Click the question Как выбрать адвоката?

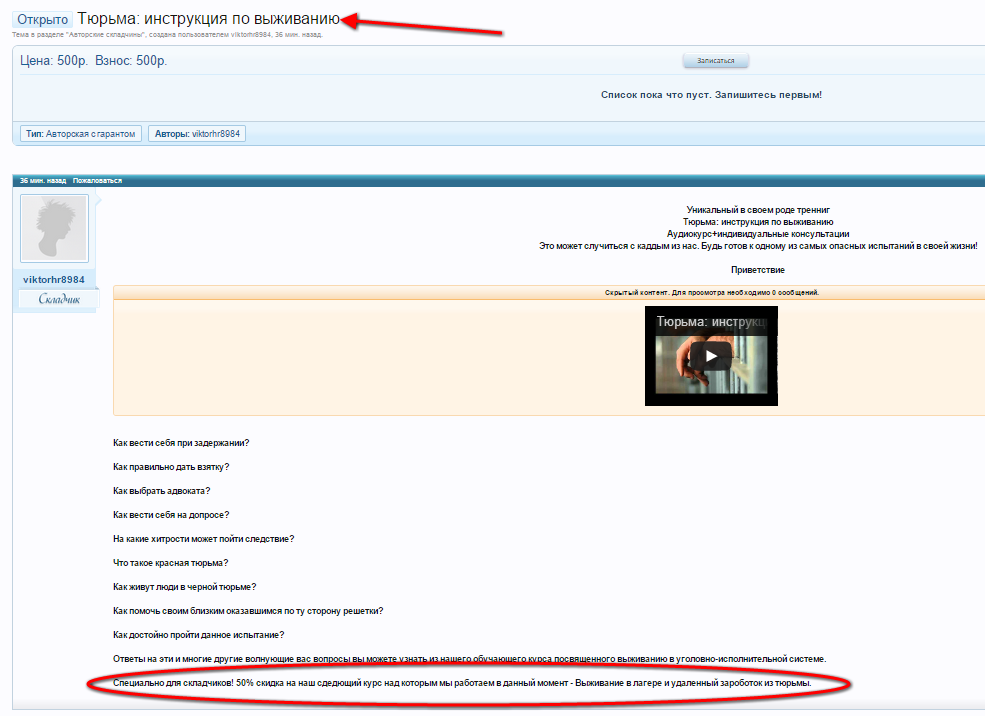tap(161, 491)
